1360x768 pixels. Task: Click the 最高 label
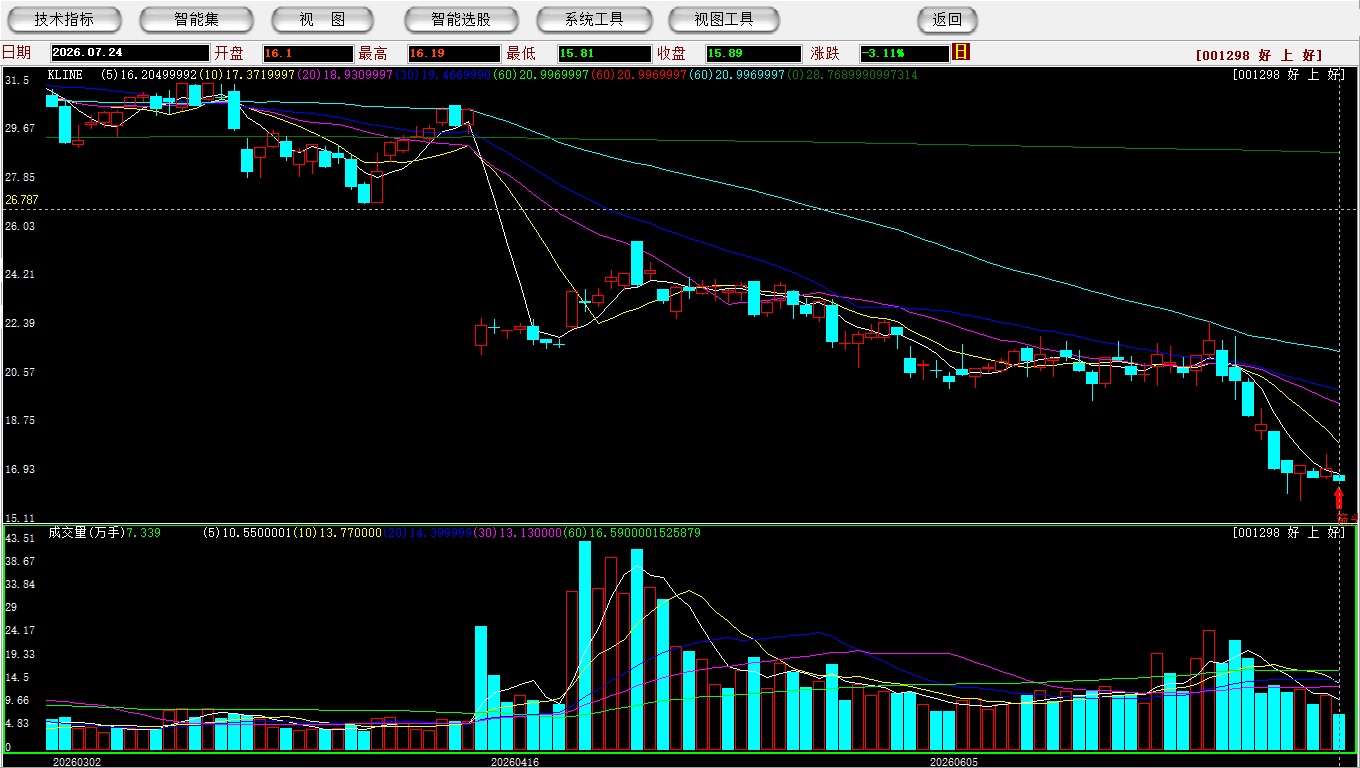click(373, 53)
